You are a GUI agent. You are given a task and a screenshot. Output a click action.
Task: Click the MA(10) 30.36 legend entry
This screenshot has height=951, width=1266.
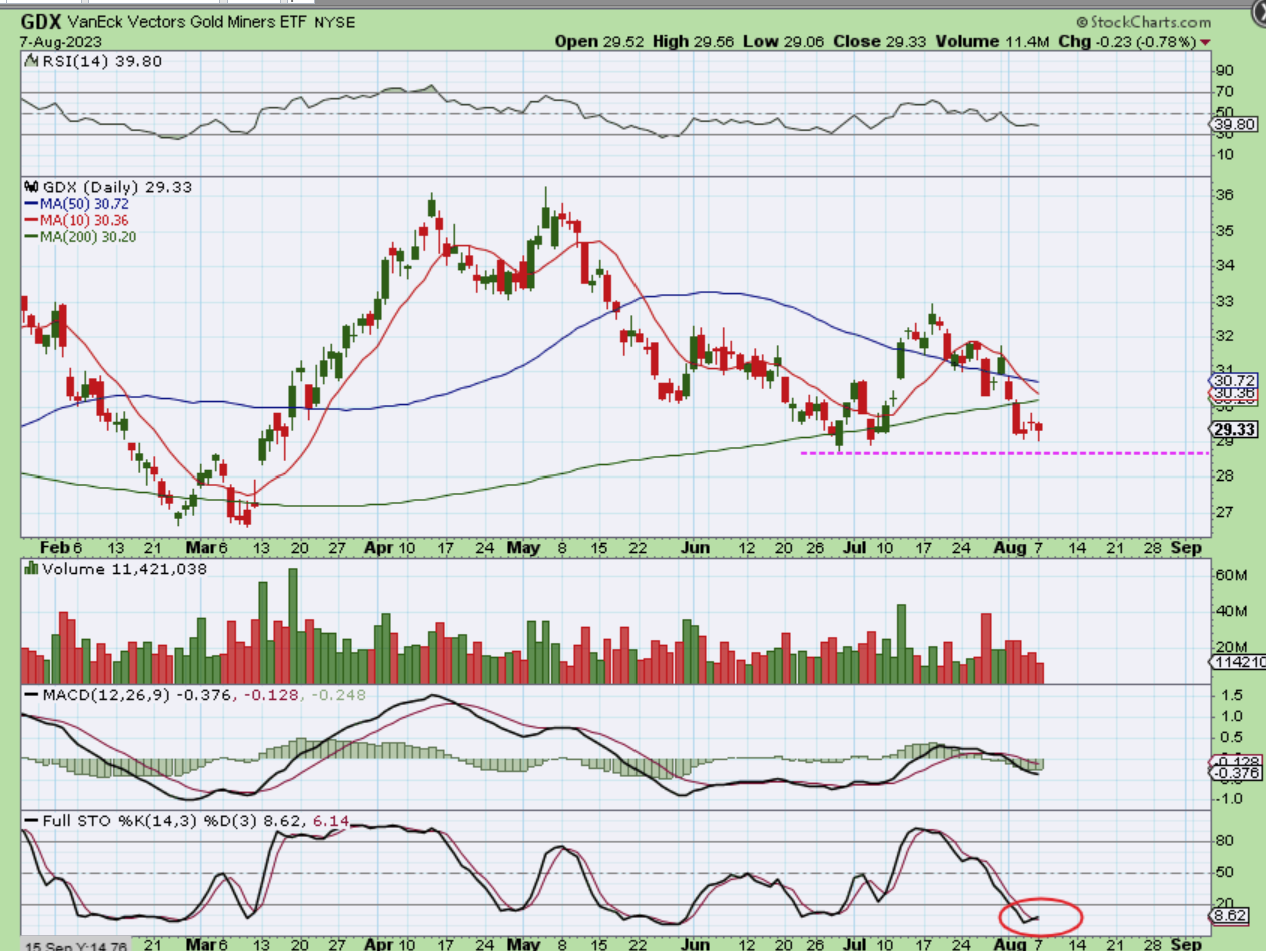point(75,219)
